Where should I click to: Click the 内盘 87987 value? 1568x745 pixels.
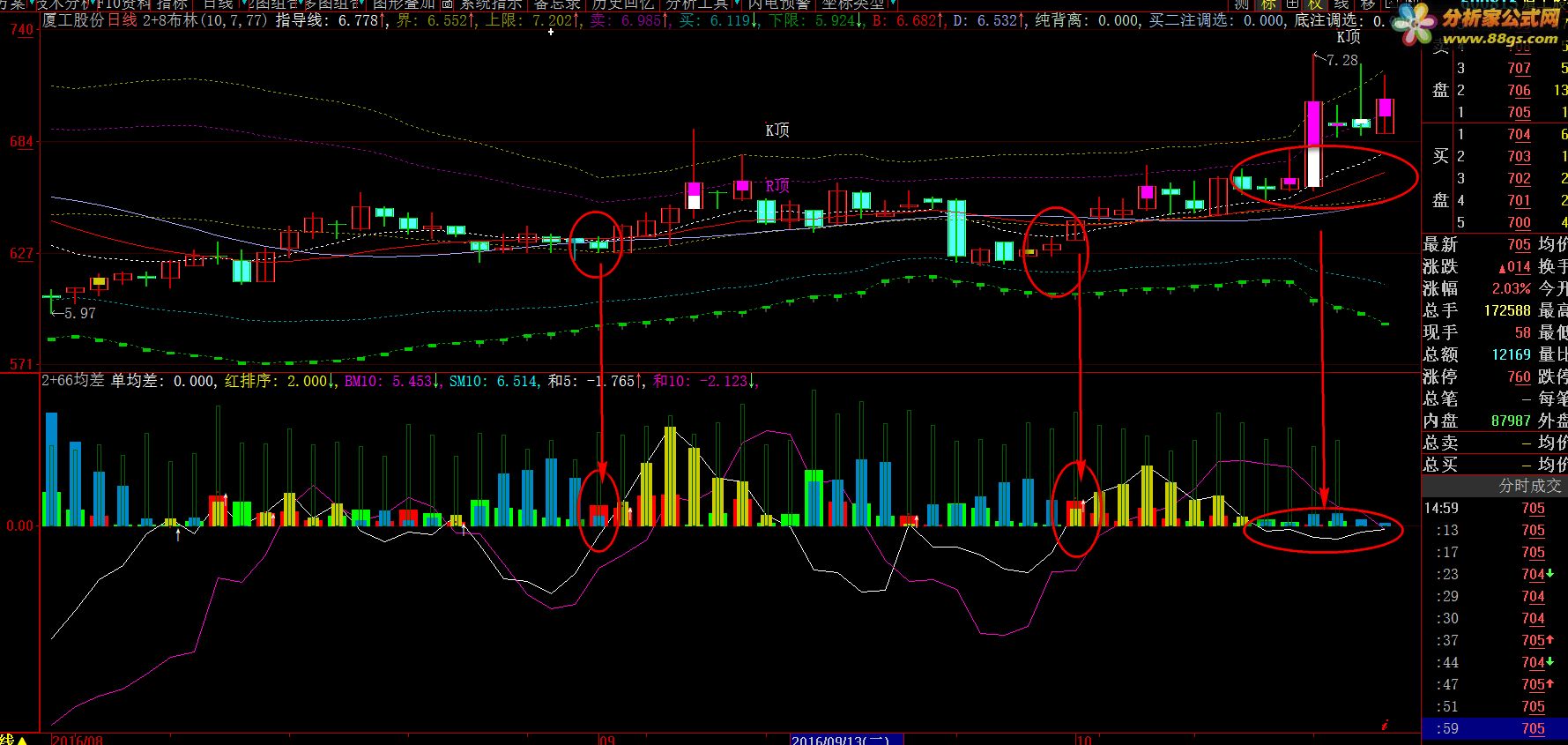1511,421
